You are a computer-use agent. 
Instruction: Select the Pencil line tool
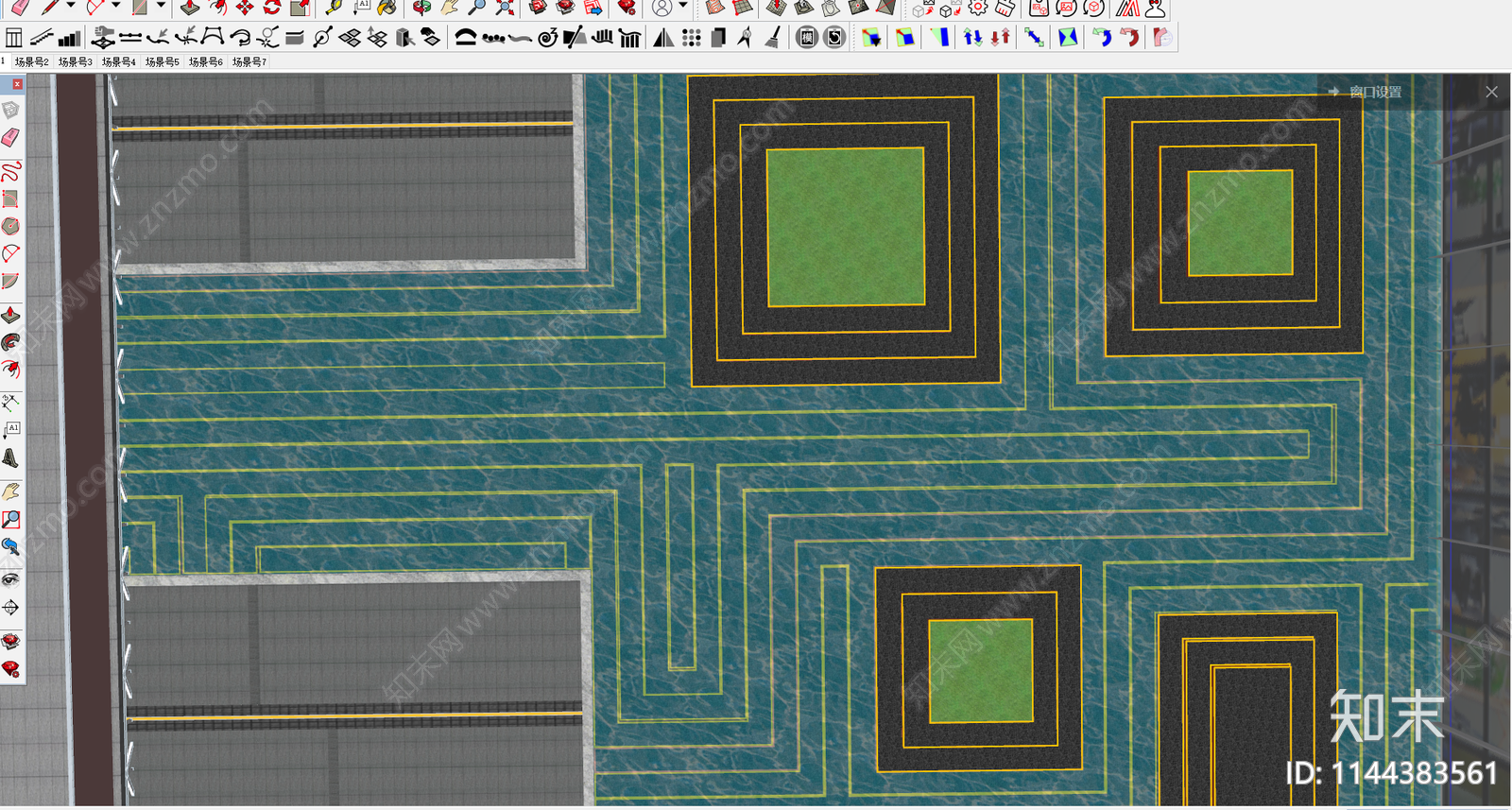pyautogui.click(x=49, y=8)
